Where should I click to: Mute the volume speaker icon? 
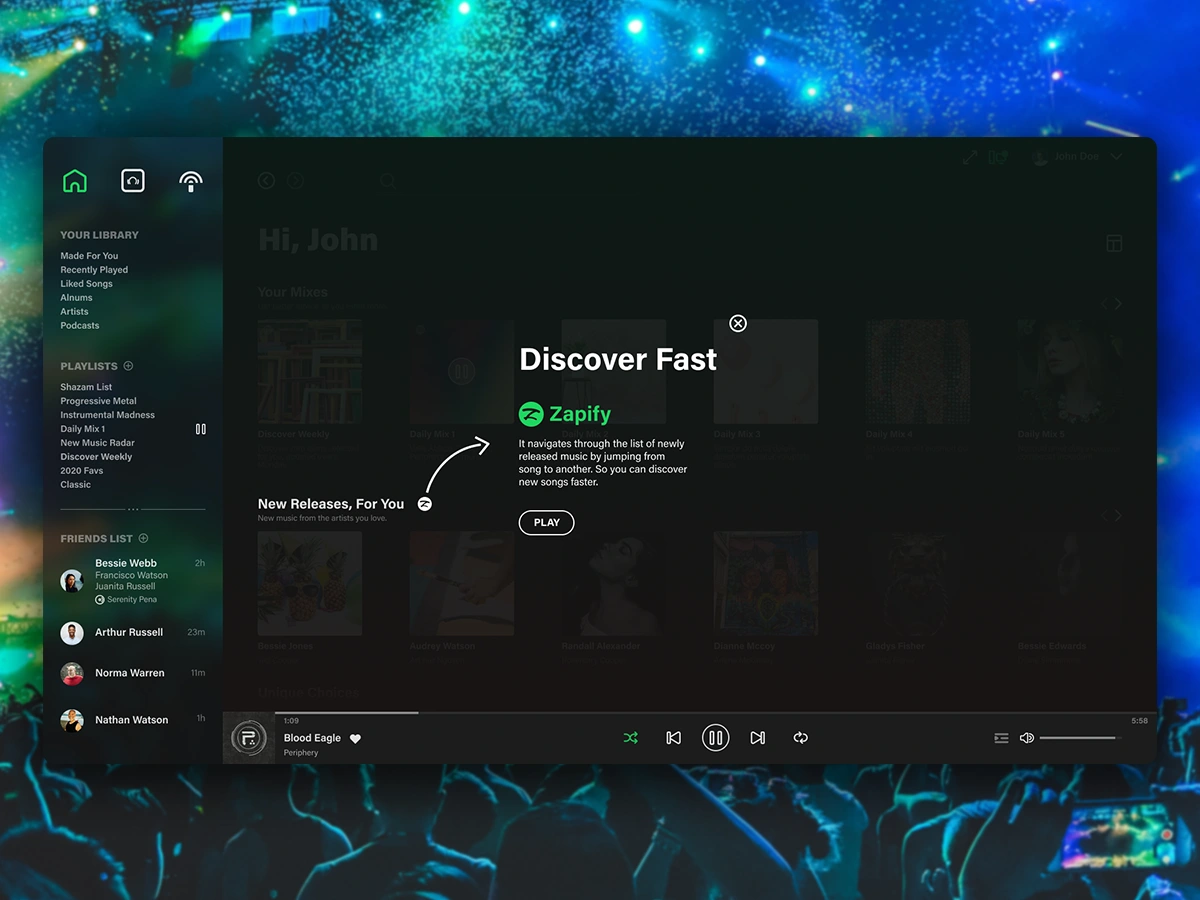coord(1026,738)
